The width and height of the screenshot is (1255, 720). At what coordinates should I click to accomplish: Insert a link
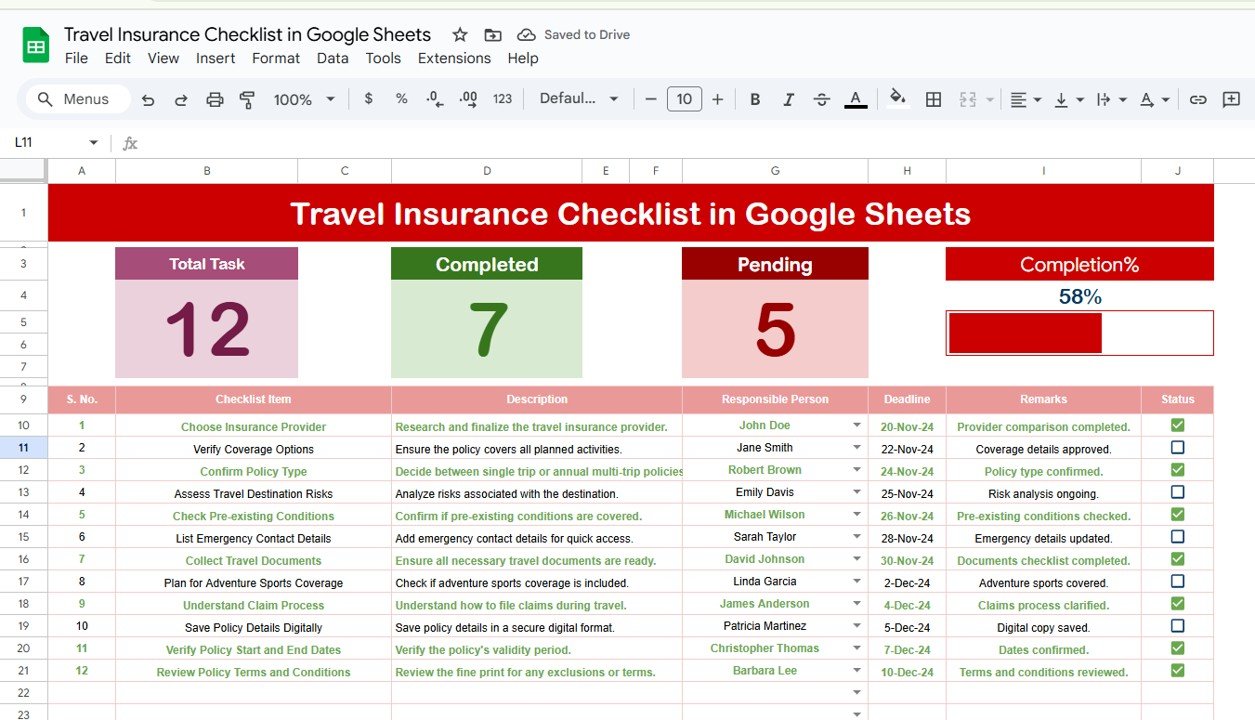pyautogui.click(x=1198, y=99)
